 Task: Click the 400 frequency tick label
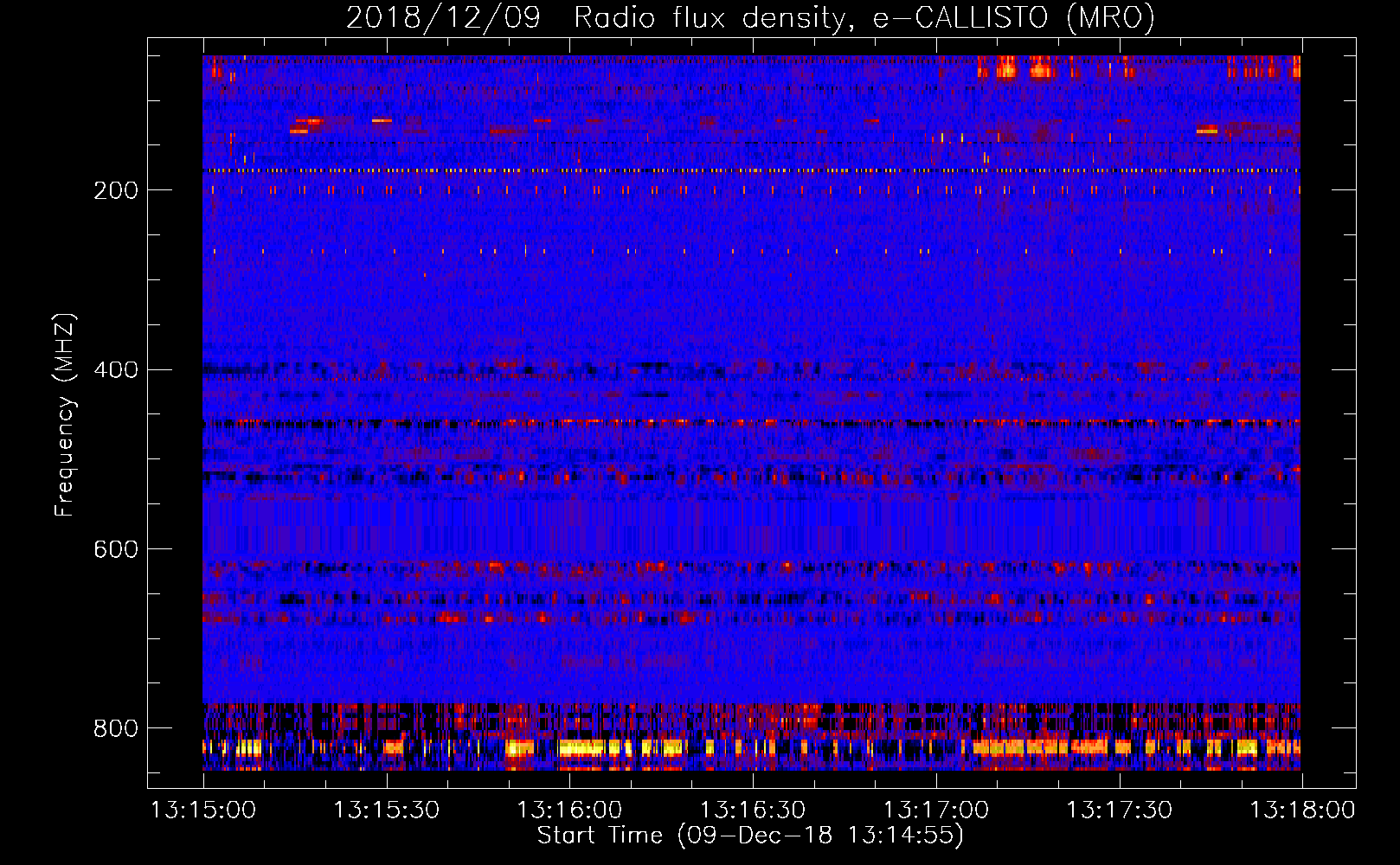click(x=116, y=370)
